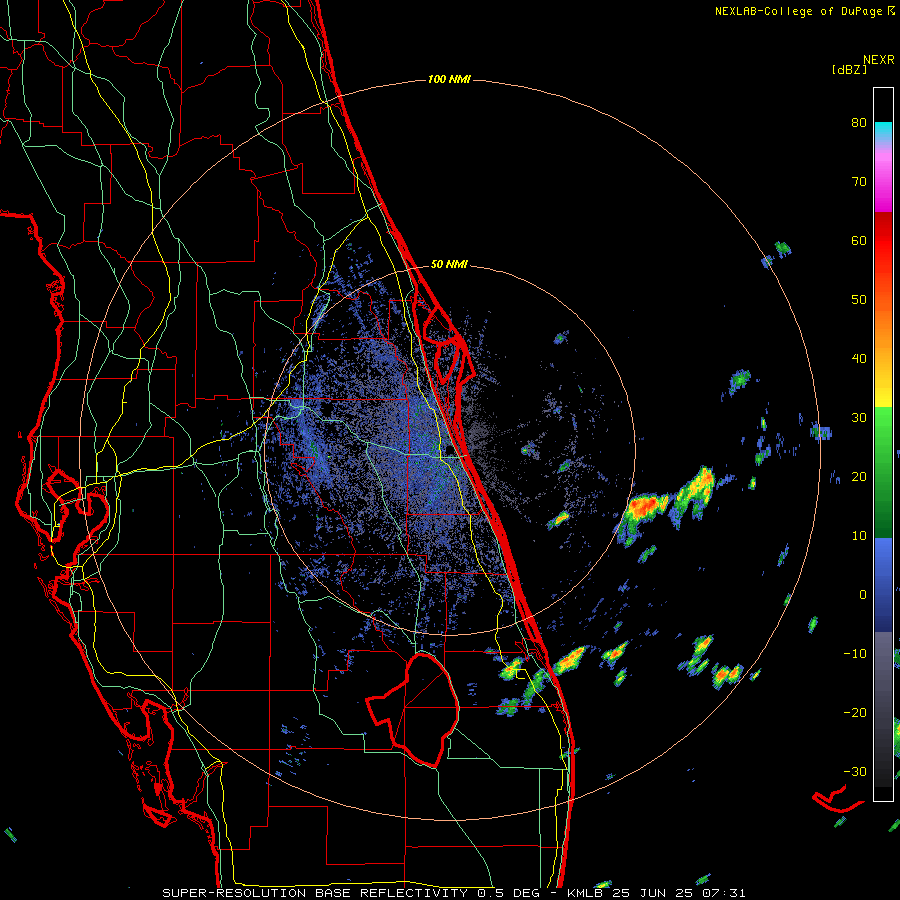900x900 pixels.
Task: Click the "20" value on the color scale
Action: click(859, 476)
